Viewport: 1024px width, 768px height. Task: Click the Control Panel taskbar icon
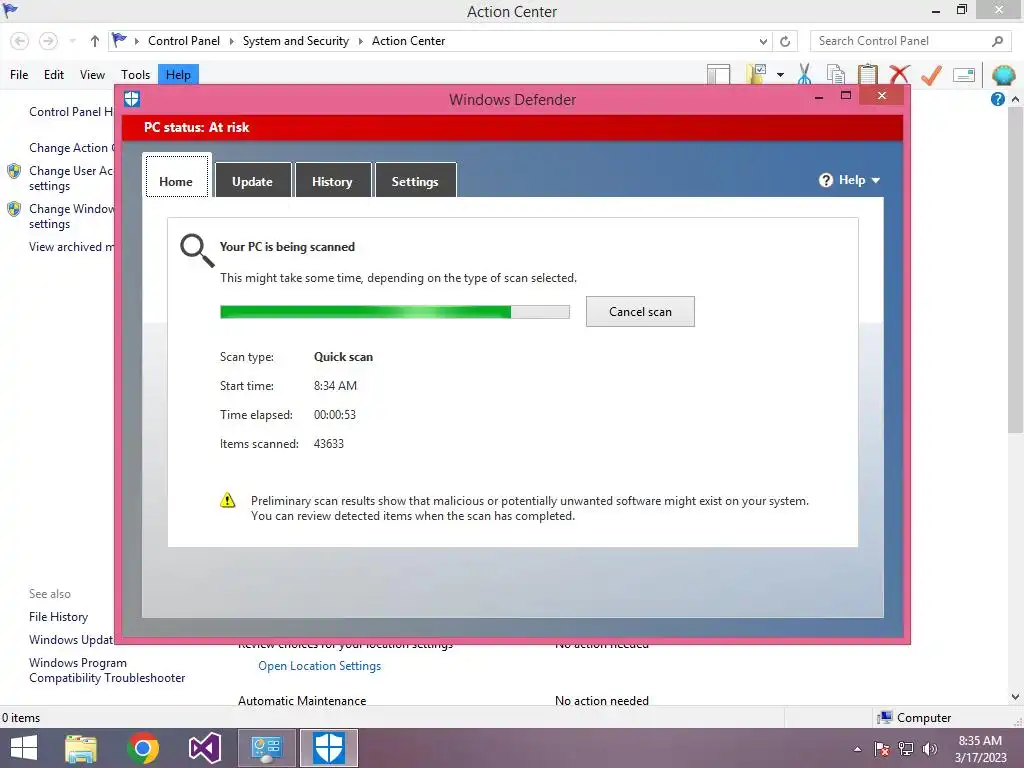pos(266,748)
